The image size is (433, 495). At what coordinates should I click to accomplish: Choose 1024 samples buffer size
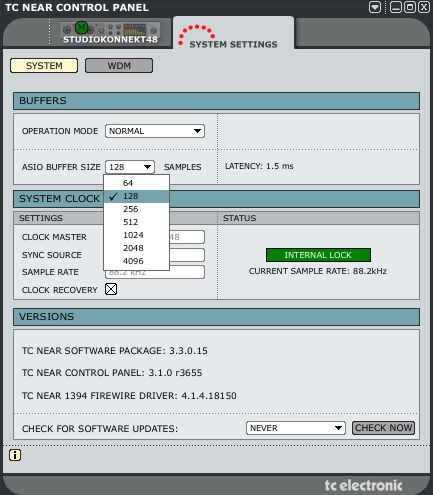coord(137,235)
